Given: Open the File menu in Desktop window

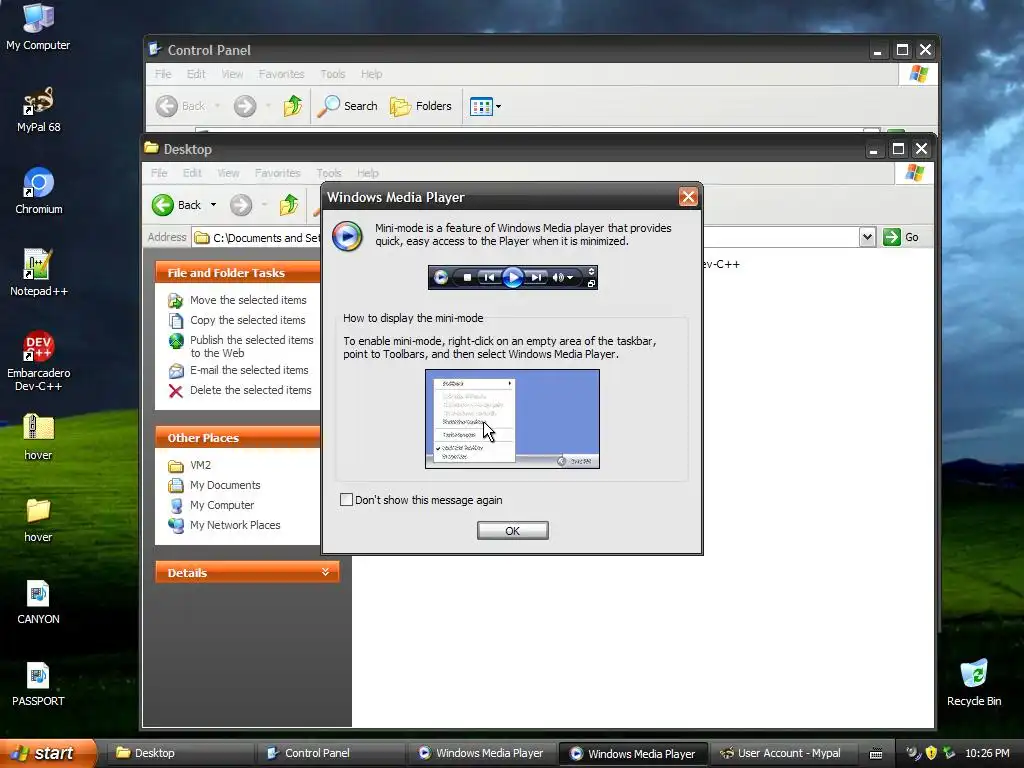Looking at the screenshot, I should [159, 173].
